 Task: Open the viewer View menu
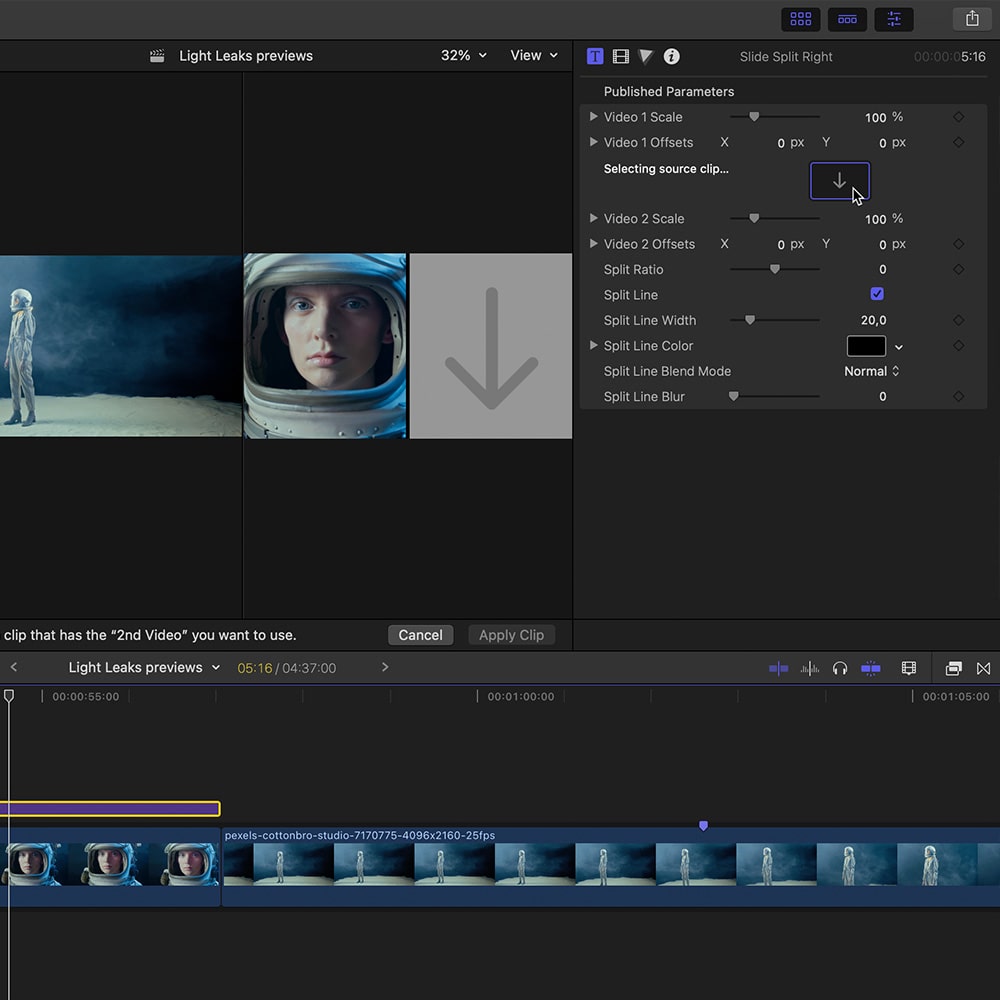534,56
